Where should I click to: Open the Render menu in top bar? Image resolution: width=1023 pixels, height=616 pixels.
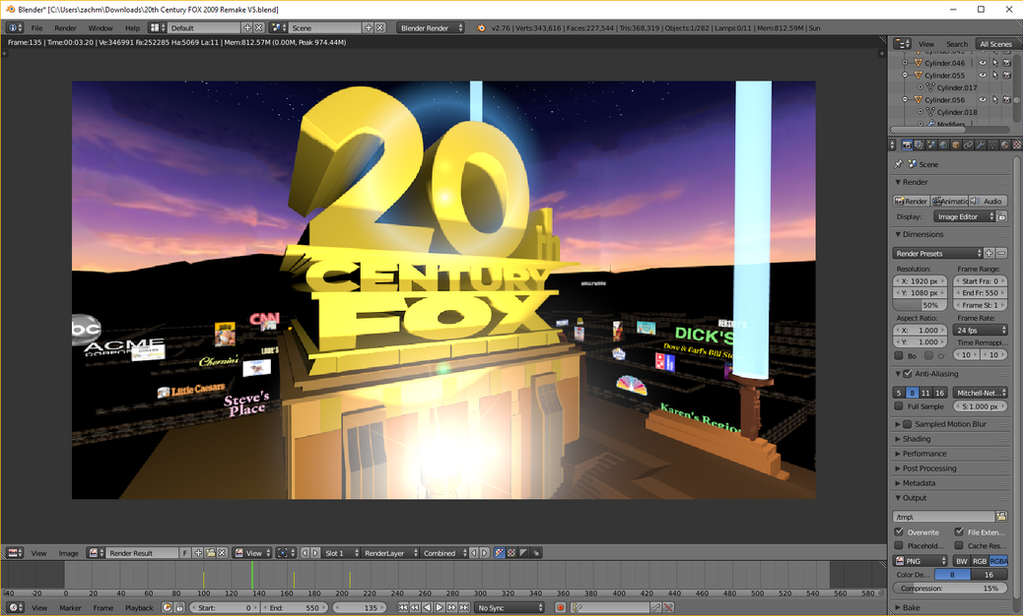[x=65, y=28]
